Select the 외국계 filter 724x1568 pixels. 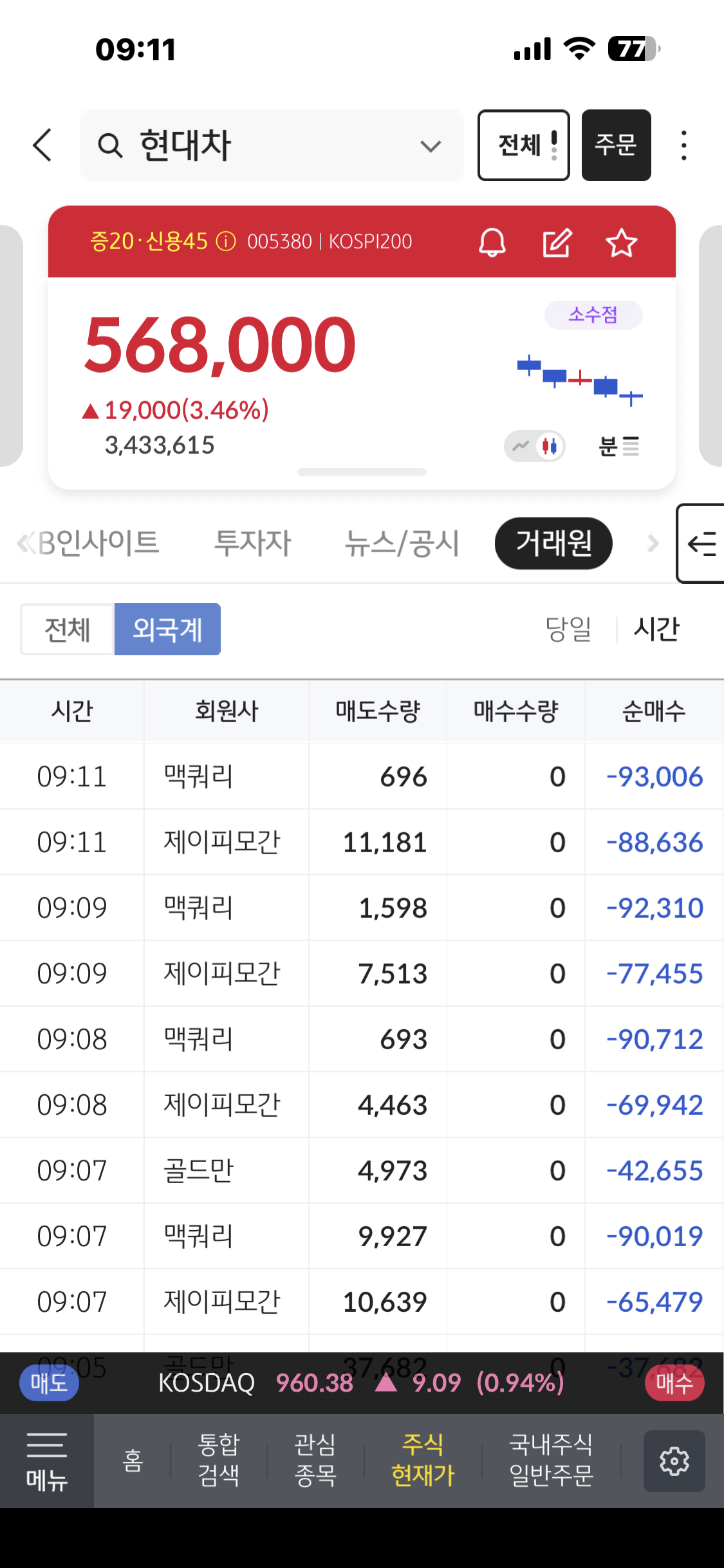[167, 629]
